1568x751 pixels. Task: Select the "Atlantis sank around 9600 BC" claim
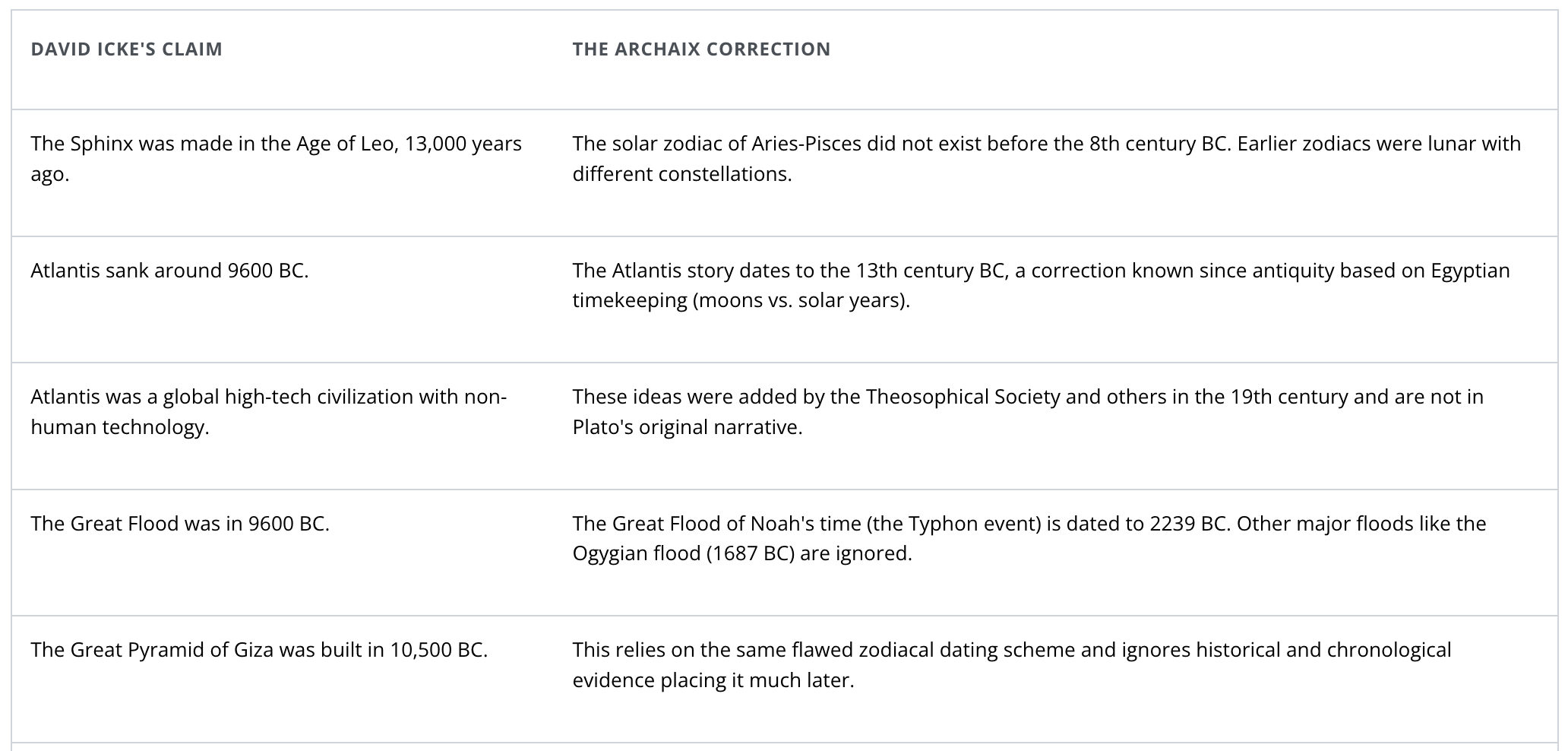pos(169,271)
